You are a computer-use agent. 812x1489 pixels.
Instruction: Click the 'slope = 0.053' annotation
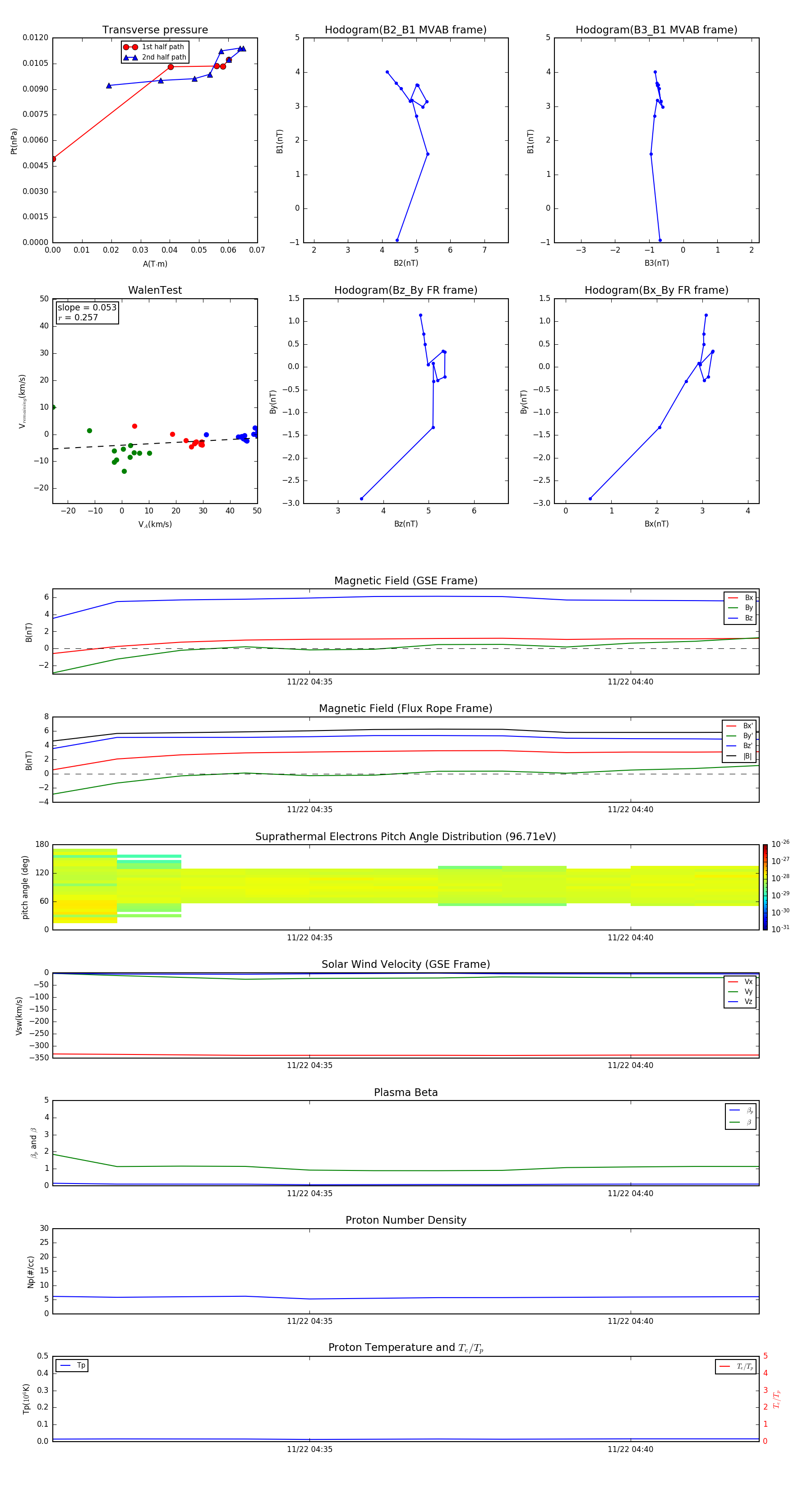87,308
